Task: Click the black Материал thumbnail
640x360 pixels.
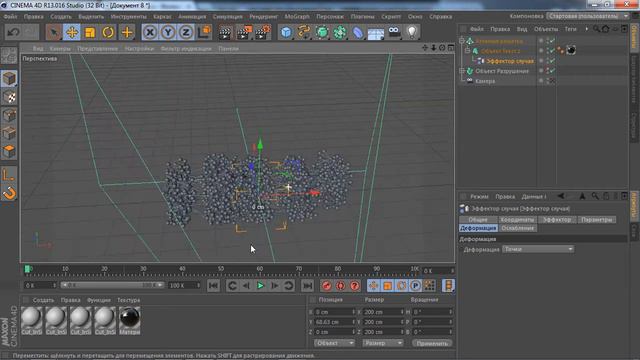Action: pyautogui.click(x=129, y=318)
